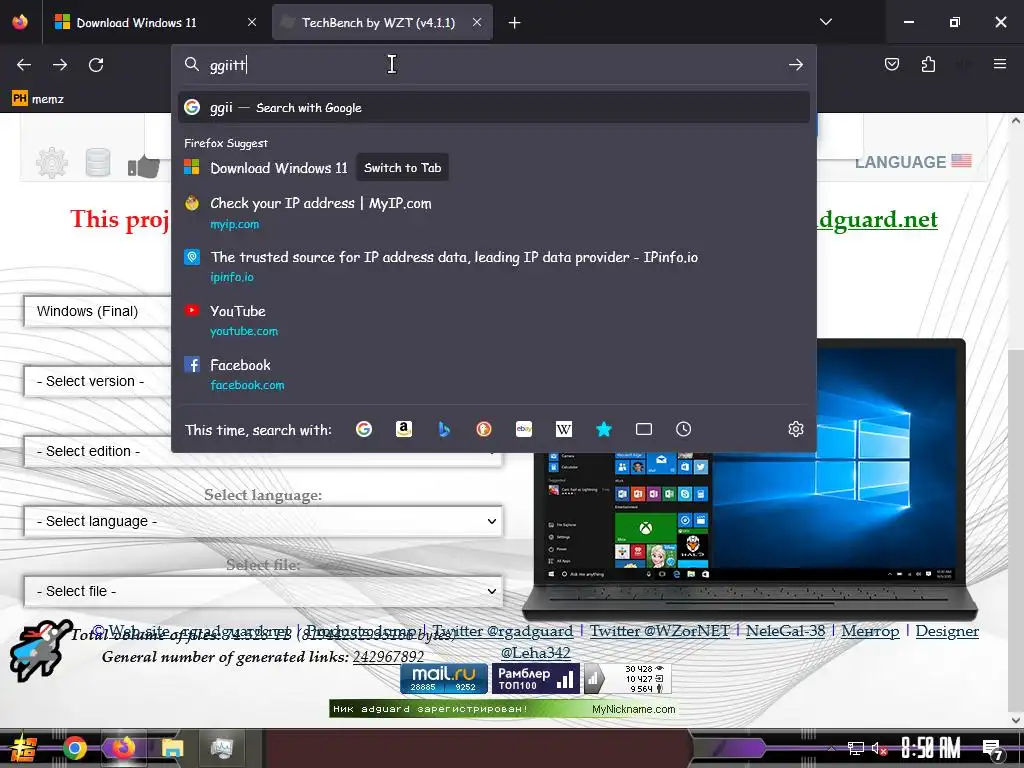Open a new tab with plus button

click(515, 23)
